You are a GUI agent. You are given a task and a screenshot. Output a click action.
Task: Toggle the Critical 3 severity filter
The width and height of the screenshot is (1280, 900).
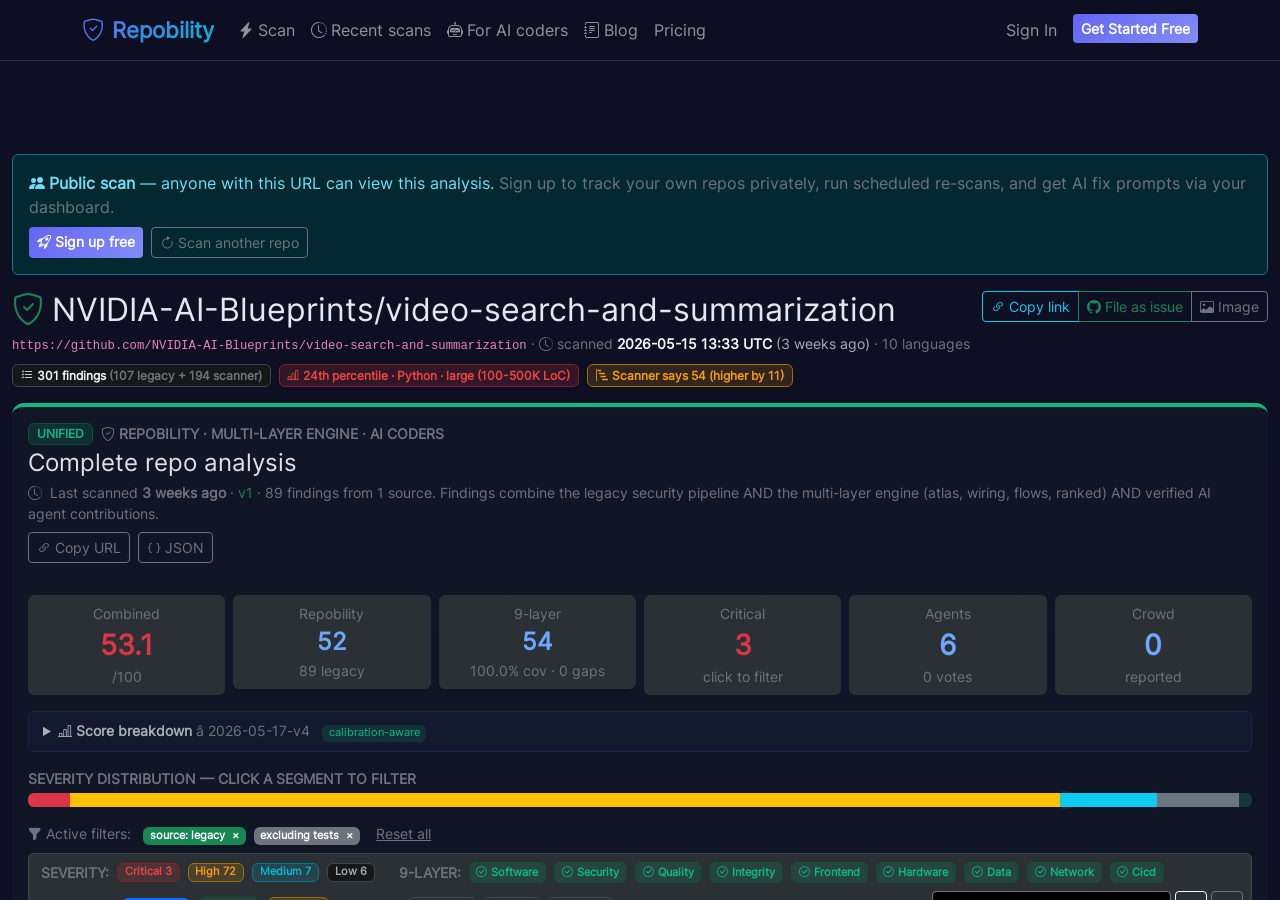[x=148, y=872]
